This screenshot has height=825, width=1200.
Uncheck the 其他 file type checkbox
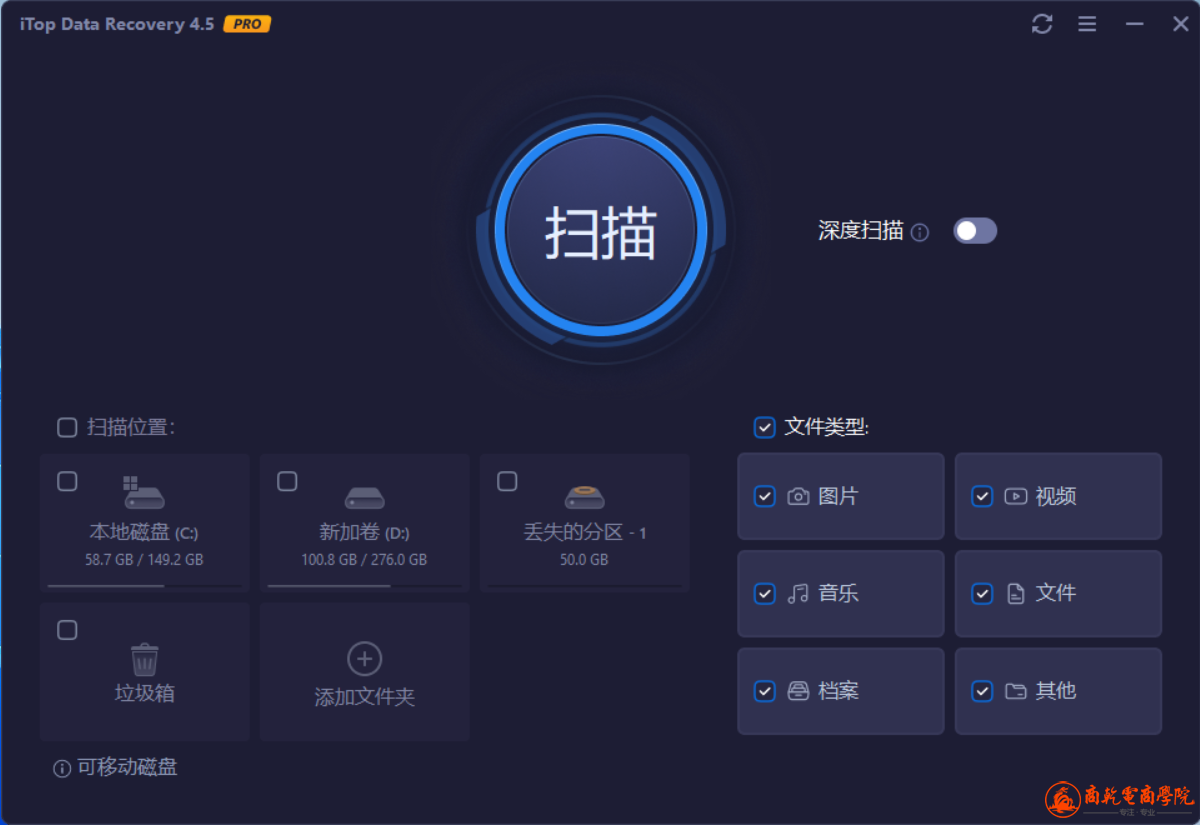[x=982, y=691]
